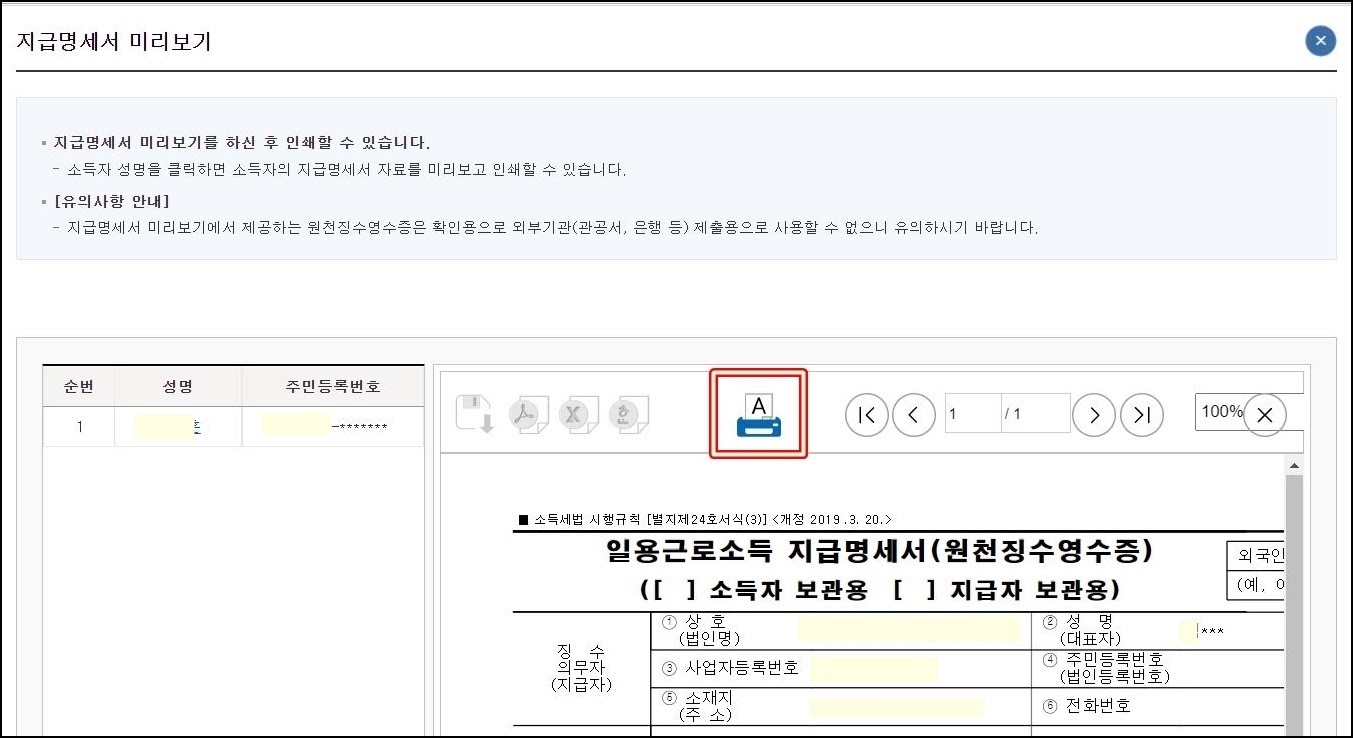
Task: Click the masked resident number cell in row 1
Action: coord(333,427)
